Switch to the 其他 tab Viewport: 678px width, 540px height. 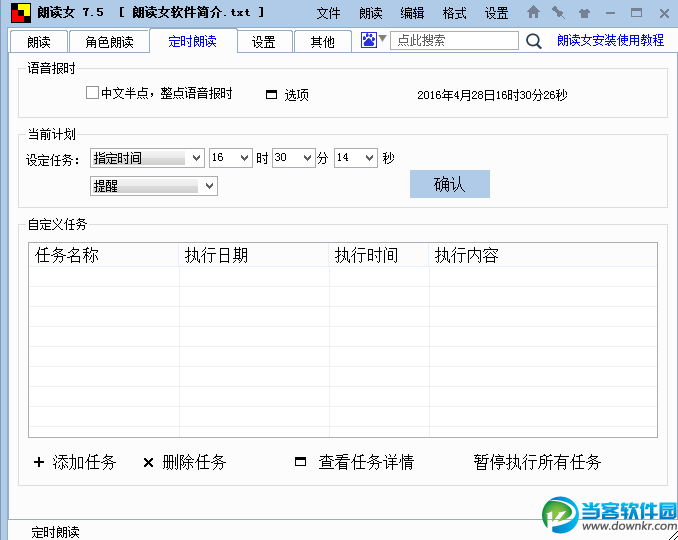323,42
